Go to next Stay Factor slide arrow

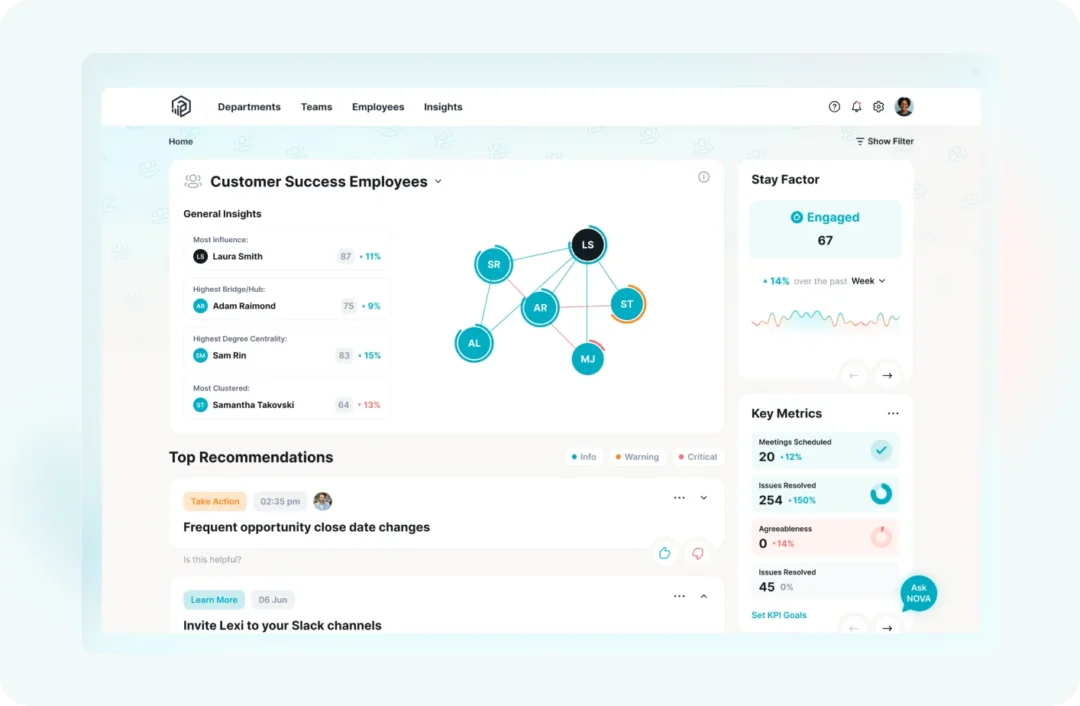[x=887, y=376]
